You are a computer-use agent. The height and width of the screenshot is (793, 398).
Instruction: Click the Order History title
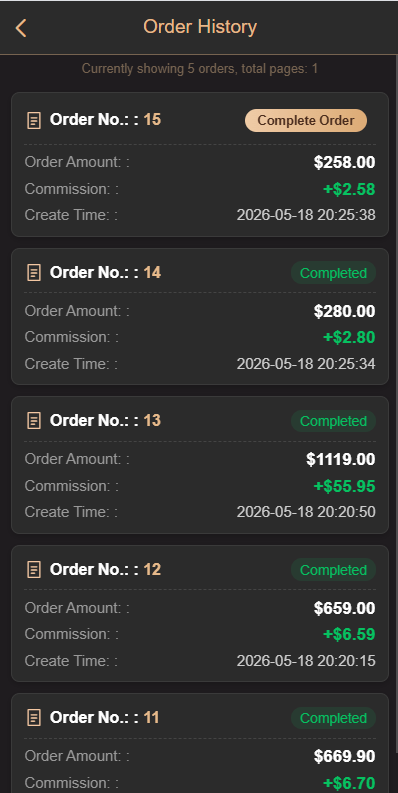200,27
